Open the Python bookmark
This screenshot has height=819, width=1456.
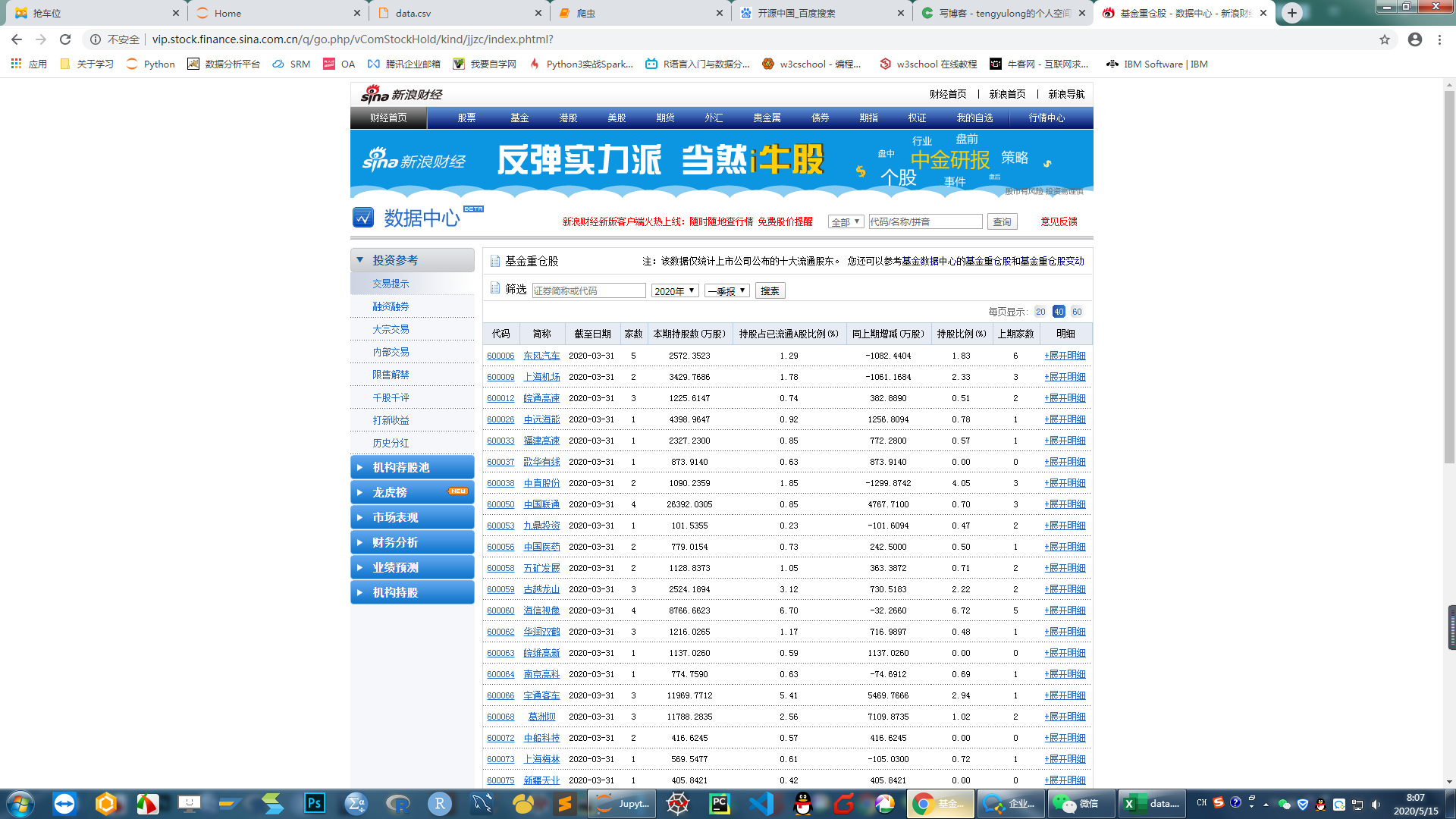pyautogui.click(x=151, y=64)
